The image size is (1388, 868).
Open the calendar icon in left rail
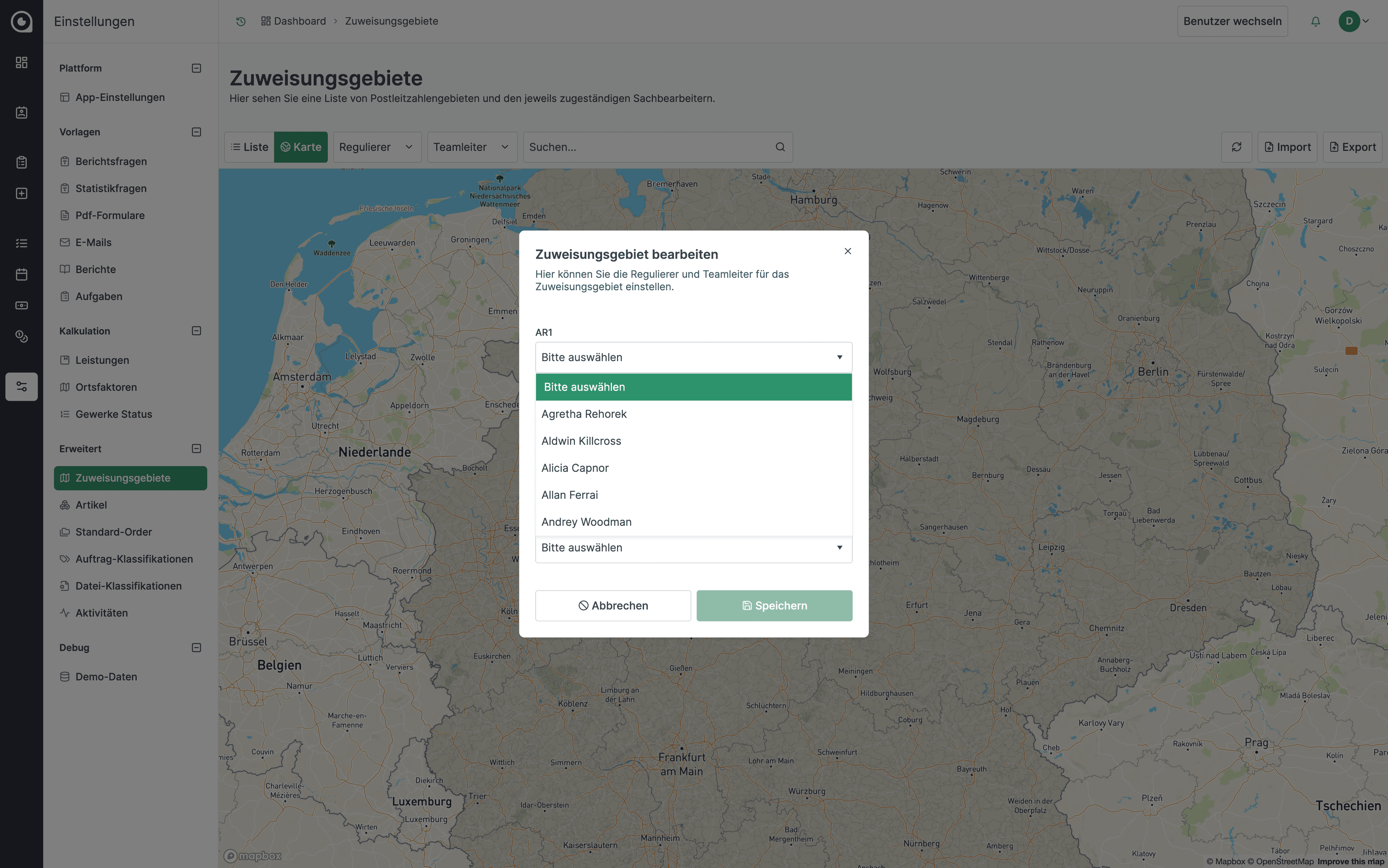(x=21, y=274)
